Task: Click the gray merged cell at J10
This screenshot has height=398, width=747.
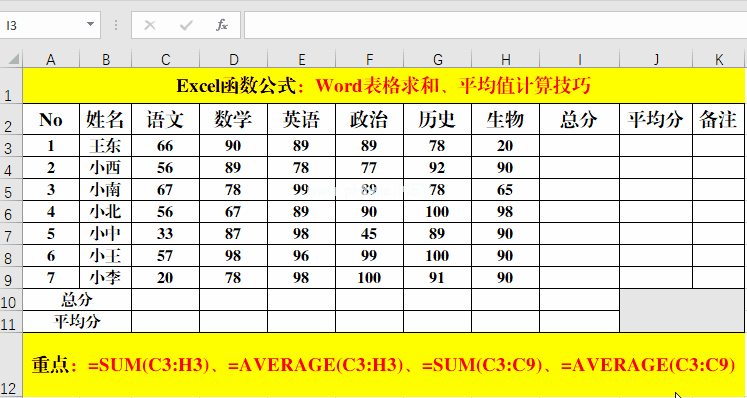Action: pyautogui.click(x=682, y=311)
